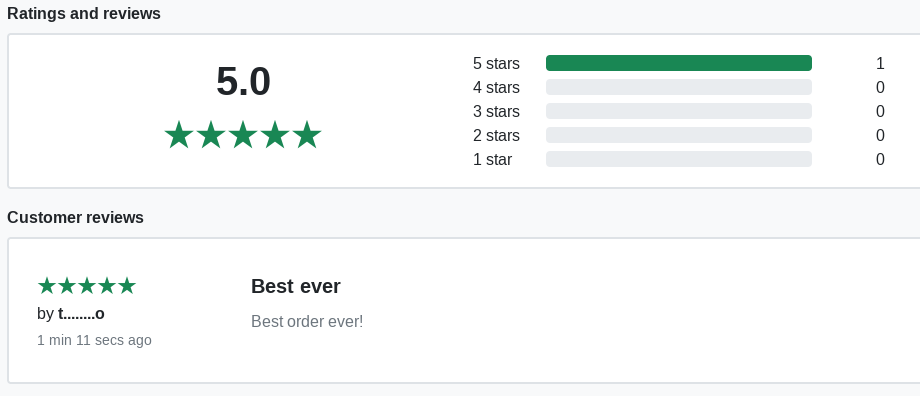Click the empty 3 stars rating bar
The width and height of the screenshot is (920, 396).
point(679,111)
